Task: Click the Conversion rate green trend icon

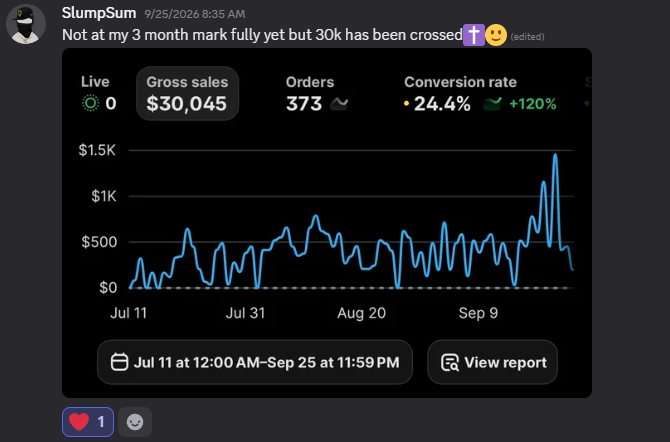Action: 492,104
